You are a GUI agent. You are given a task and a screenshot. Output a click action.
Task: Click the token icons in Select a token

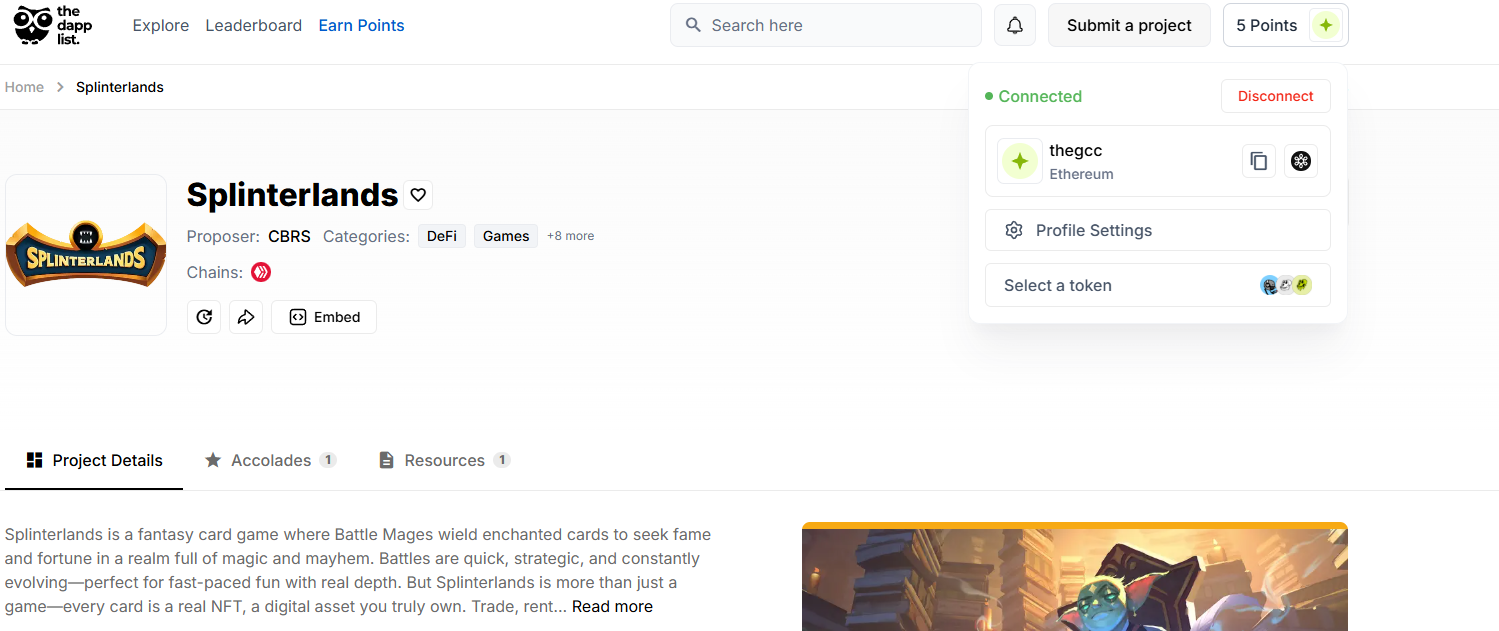click(x=1286, y=285)
